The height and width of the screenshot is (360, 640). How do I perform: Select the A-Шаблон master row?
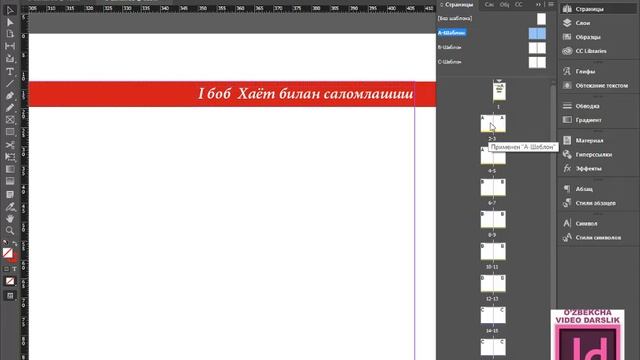pos(492,33)
